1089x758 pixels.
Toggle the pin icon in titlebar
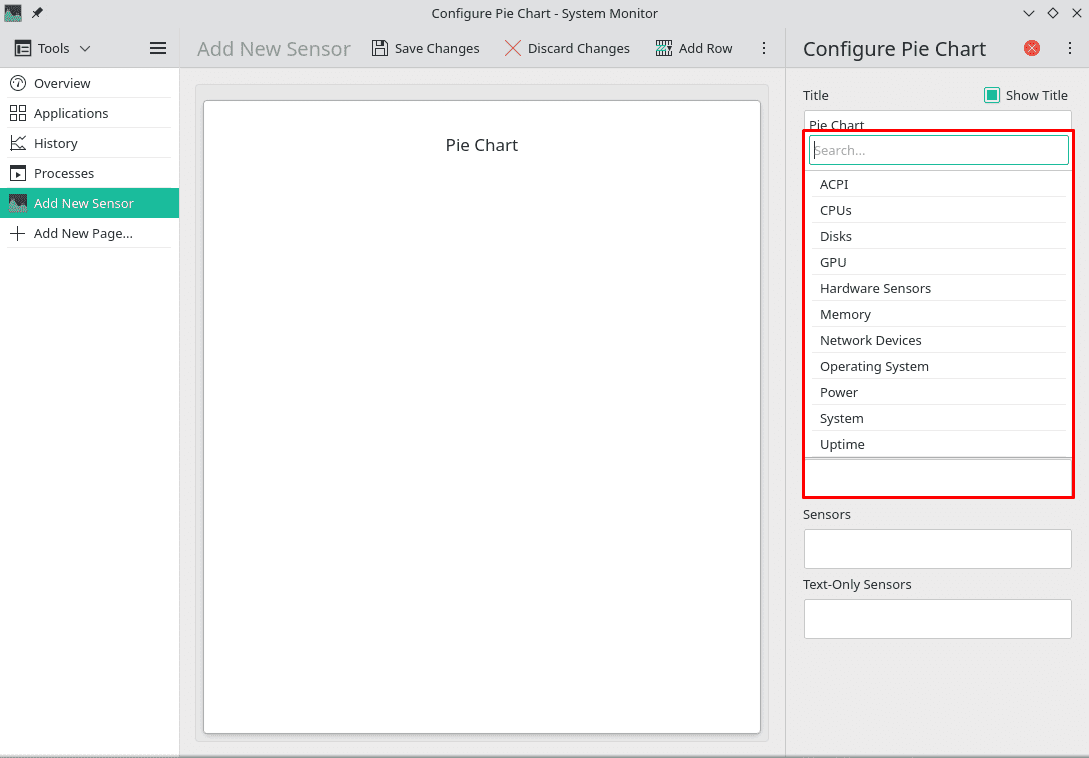tap(37, 13)
